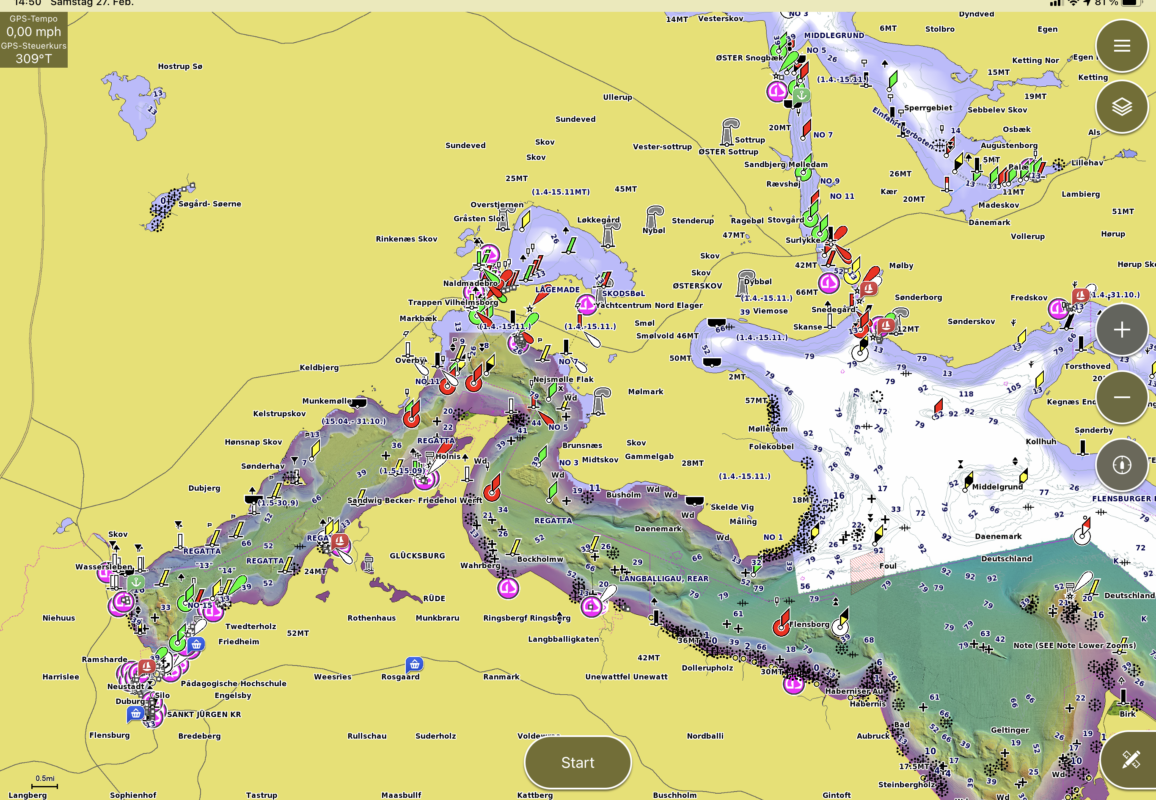Tap the GPS-Tempo speed readout
1156x800 pixels.
tap(34, 27)
